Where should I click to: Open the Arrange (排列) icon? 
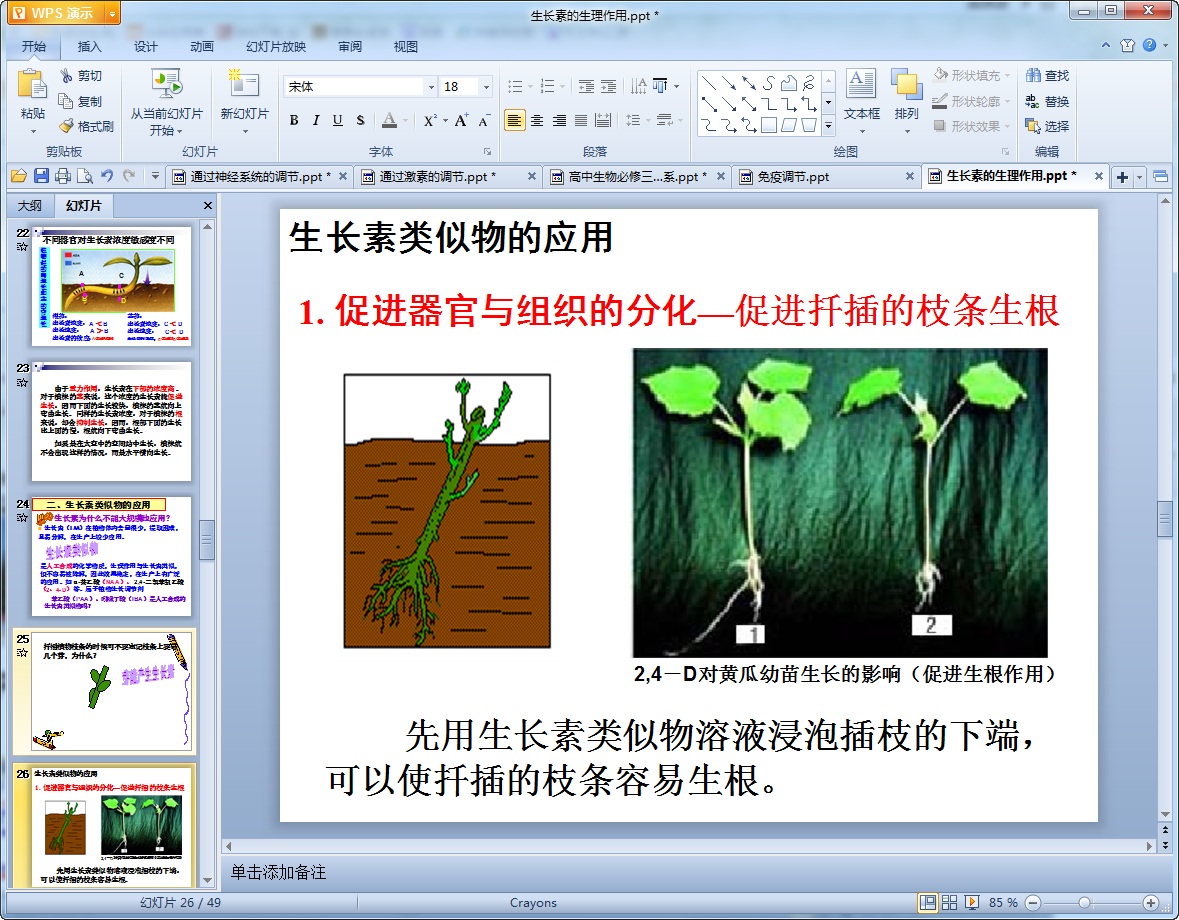(906, 84)
